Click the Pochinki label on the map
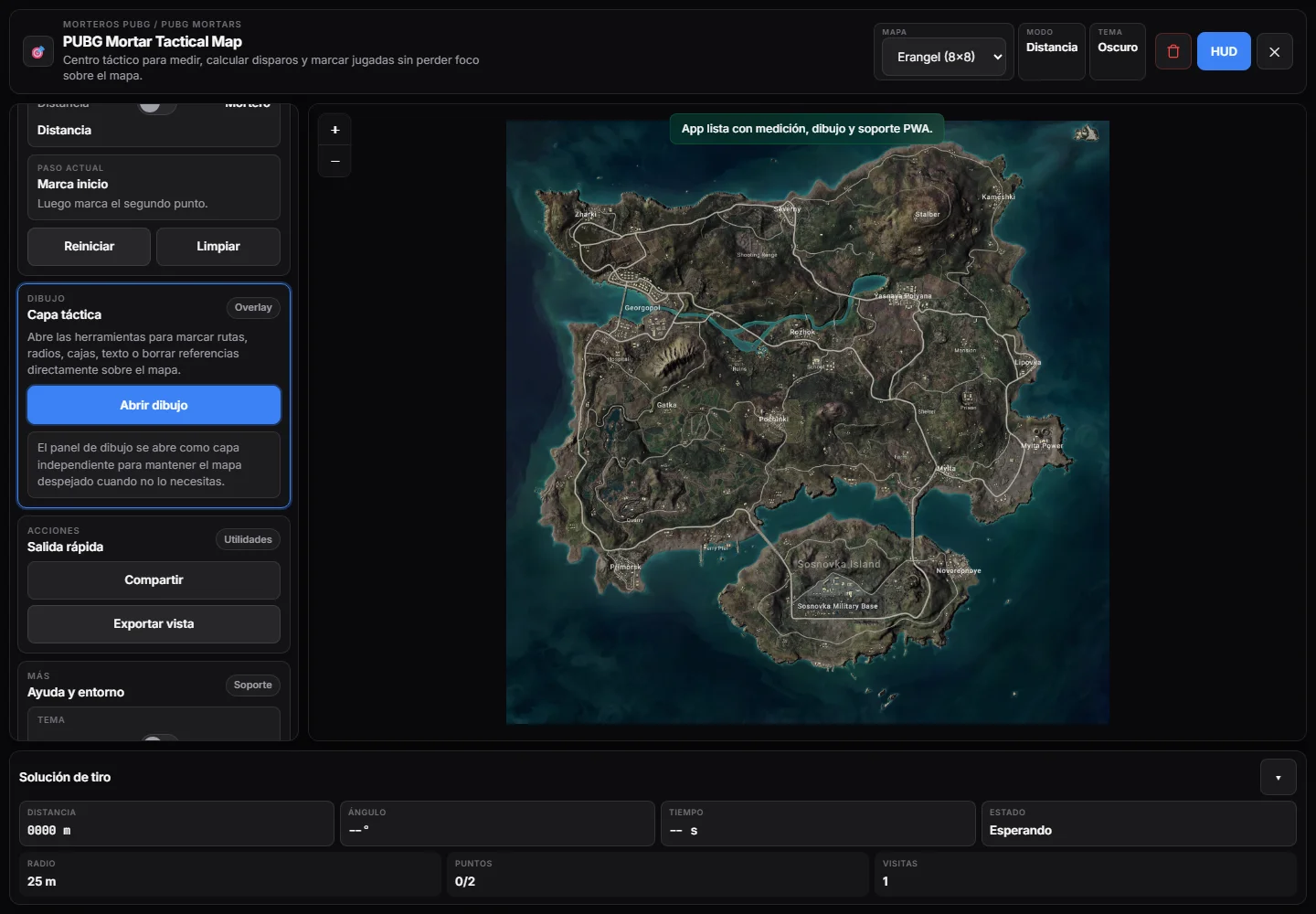The height and width of the screenshot is (914, 1316). click(773, 420)
